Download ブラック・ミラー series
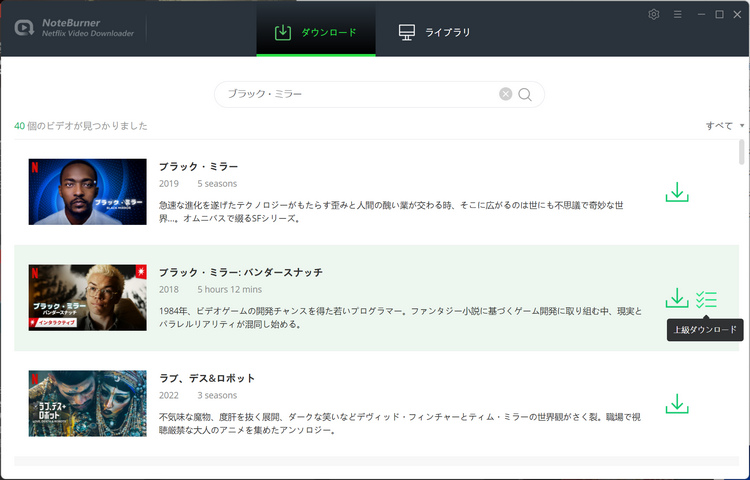Viewport: 750px width, 480px height. click(677, 192)
